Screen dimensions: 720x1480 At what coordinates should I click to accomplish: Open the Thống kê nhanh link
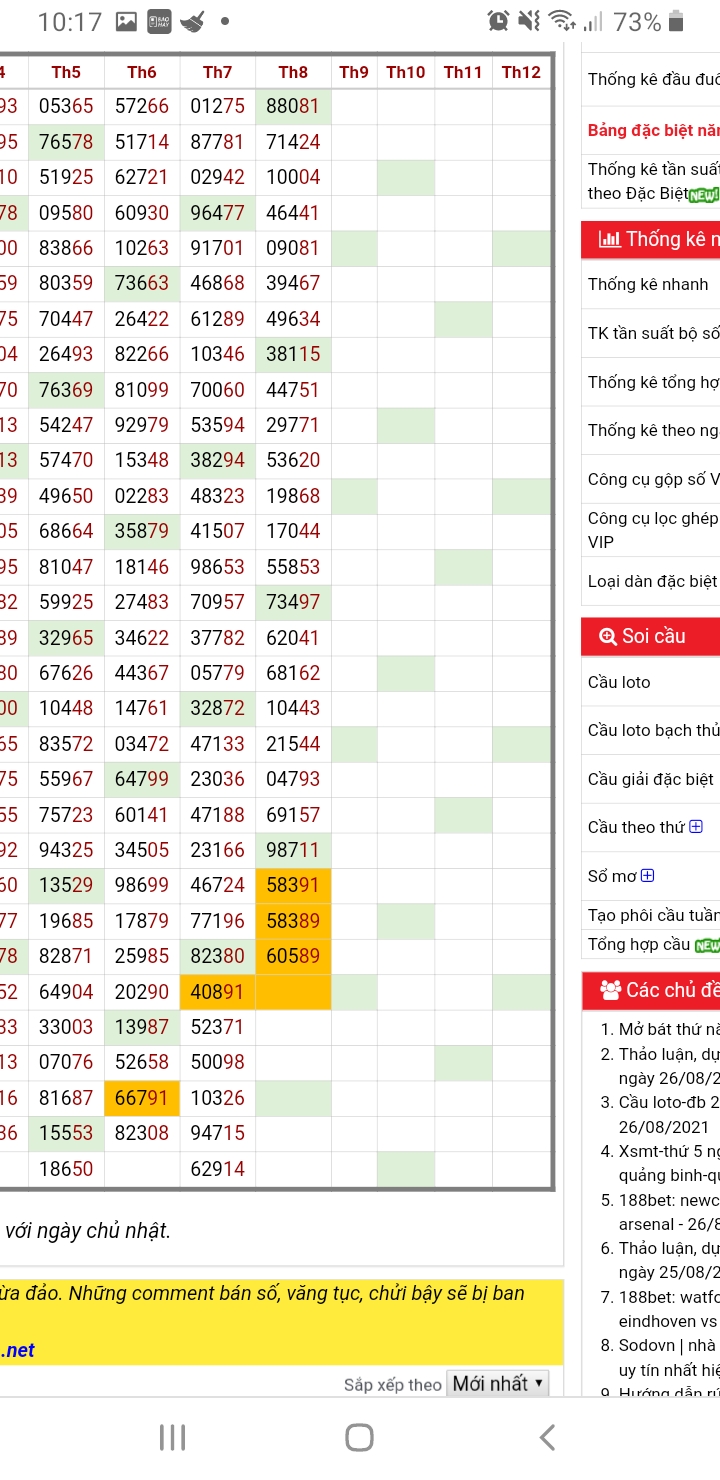tap(648, 284)
